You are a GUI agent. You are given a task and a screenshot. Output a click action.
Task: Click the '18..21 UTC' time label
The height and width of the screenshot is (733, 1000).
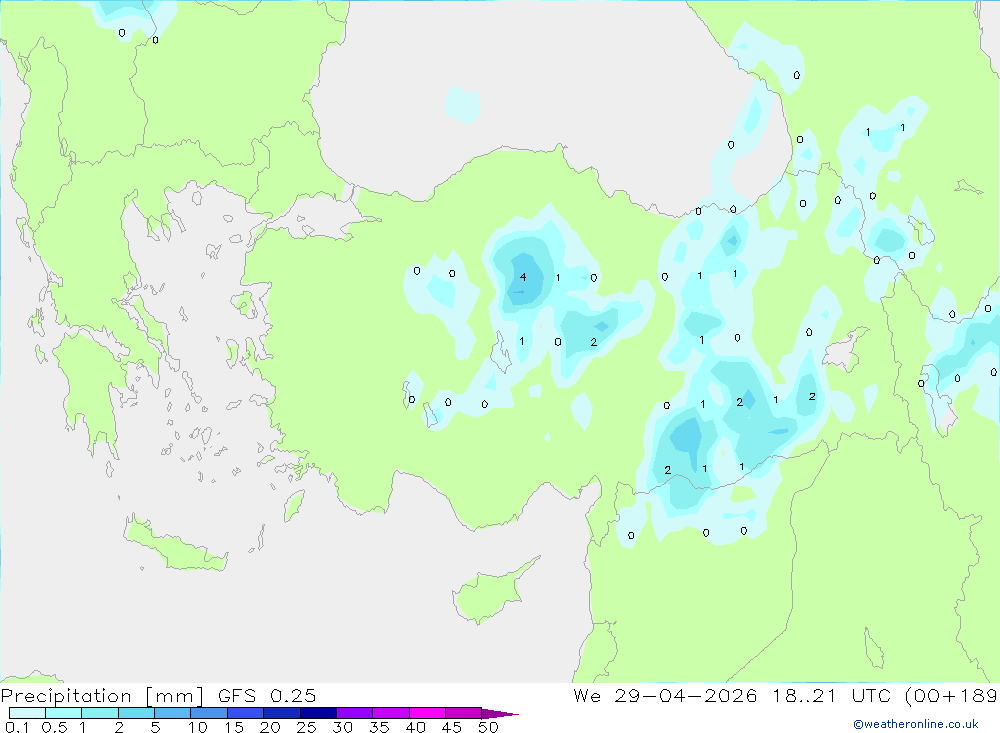pyautogui.click(x=832, y=695)
